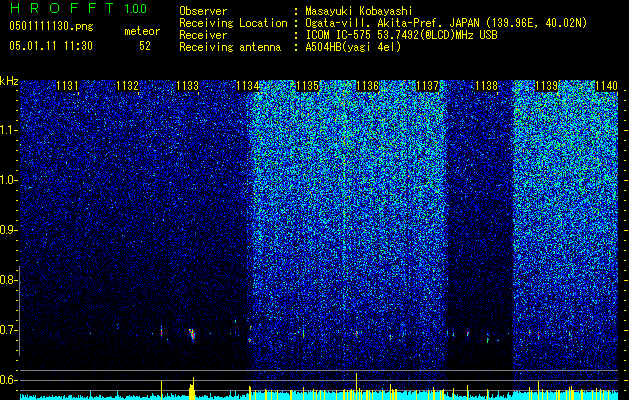Screen dimensions: 629x400
Task: Click time marker 1132
Action: (128, 86)
